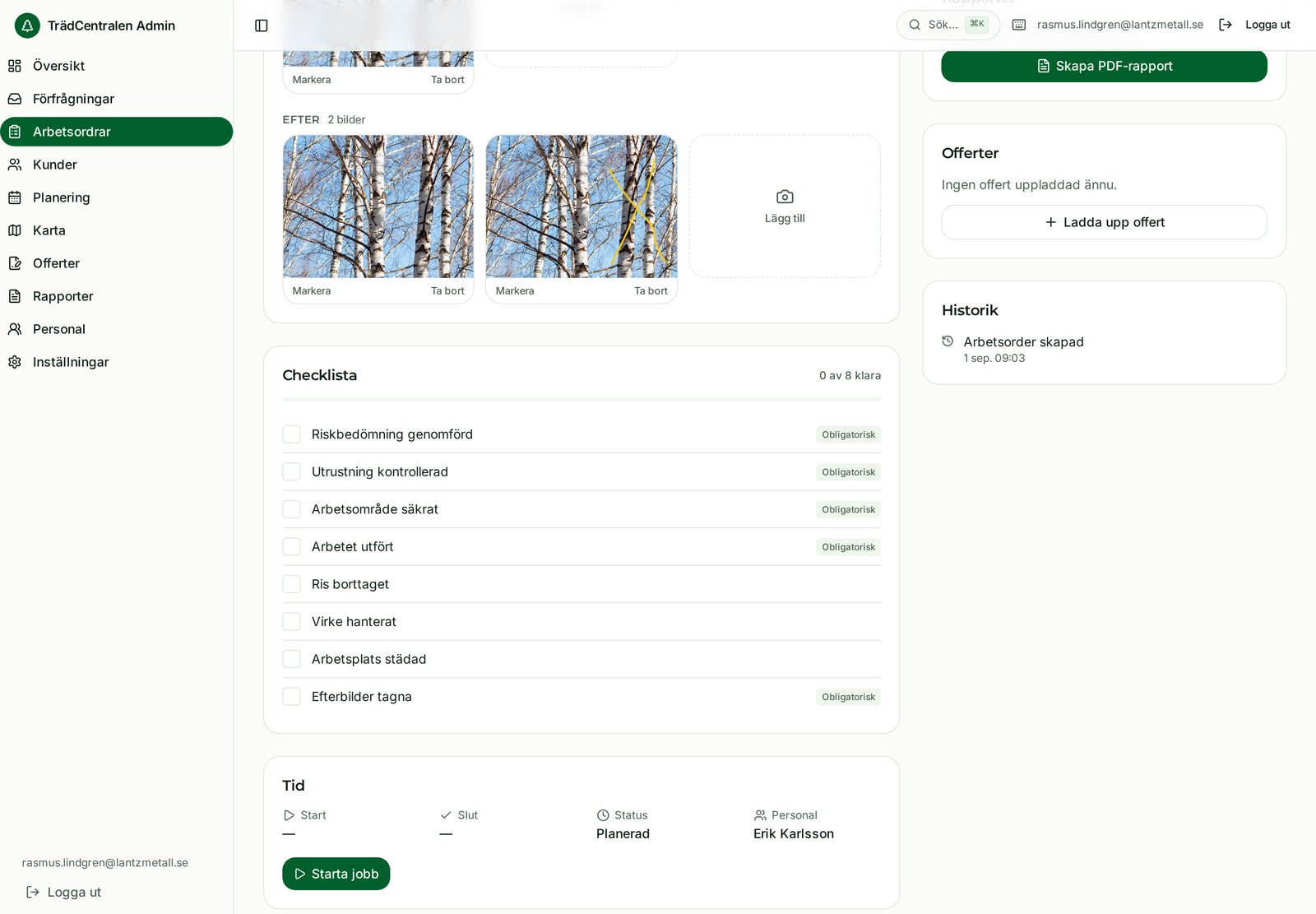Click the history clock icon in Historik
This screenshot has width=1316, height=914.
click(x=948, y=341)
